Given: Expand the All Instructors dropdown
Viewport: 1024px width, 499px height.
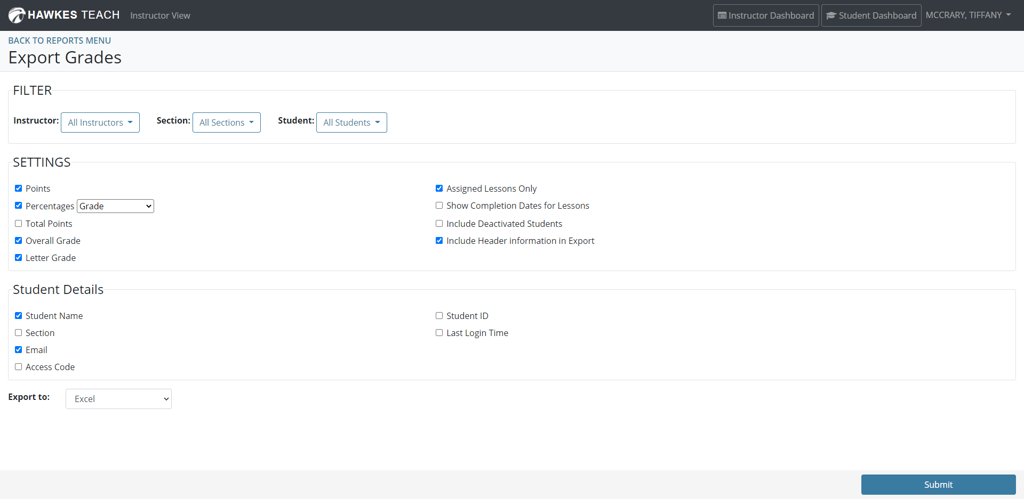Looking at the screenshot, I should pos(100,122).
